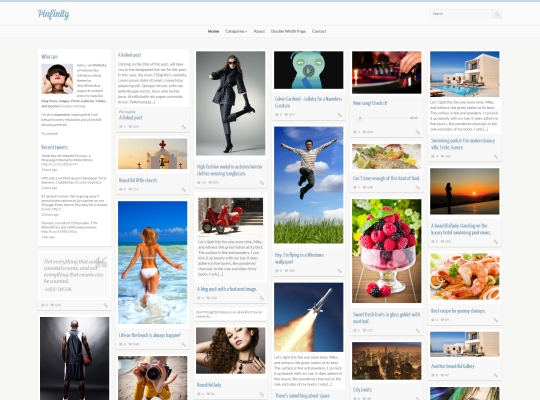540x400 pixels.
Task: Open 'Swimming pool at the modern luxury villa' title
Action: coord(463,144)
